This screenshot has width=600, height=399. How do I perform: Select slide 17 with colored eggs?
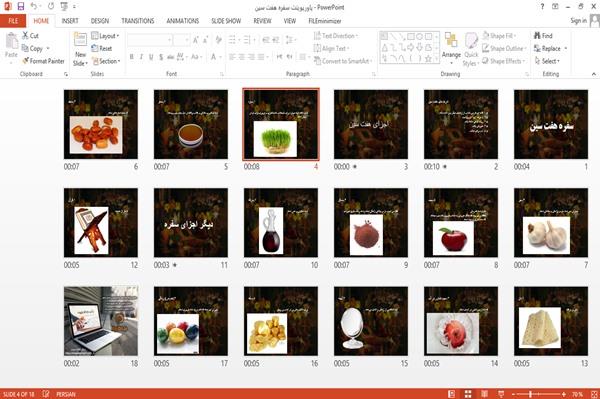(191, 321)
